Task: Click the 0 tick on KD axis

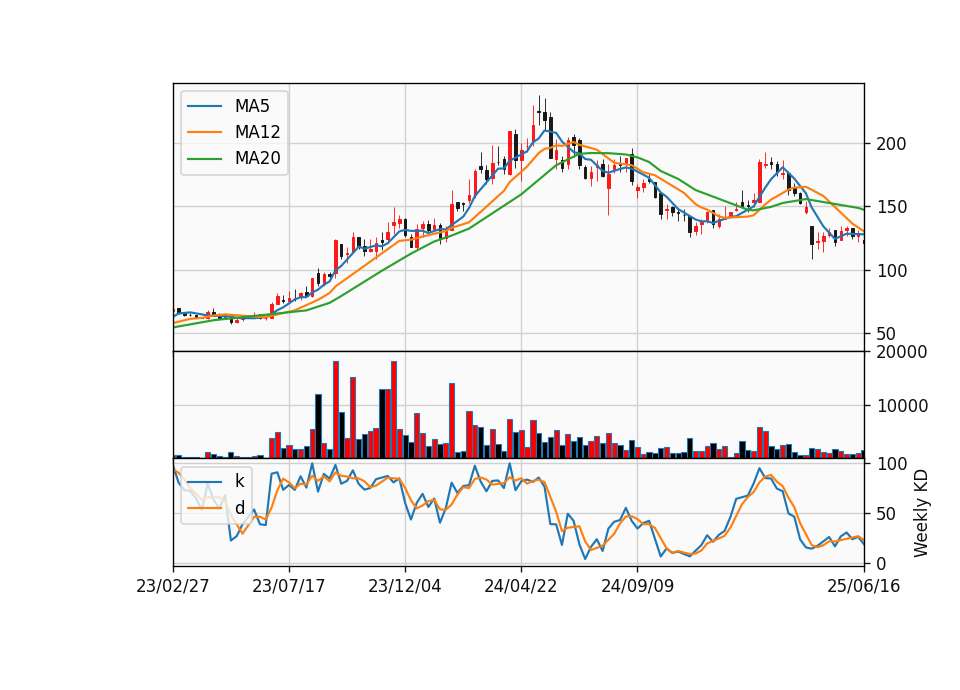Action: [882, 564]
